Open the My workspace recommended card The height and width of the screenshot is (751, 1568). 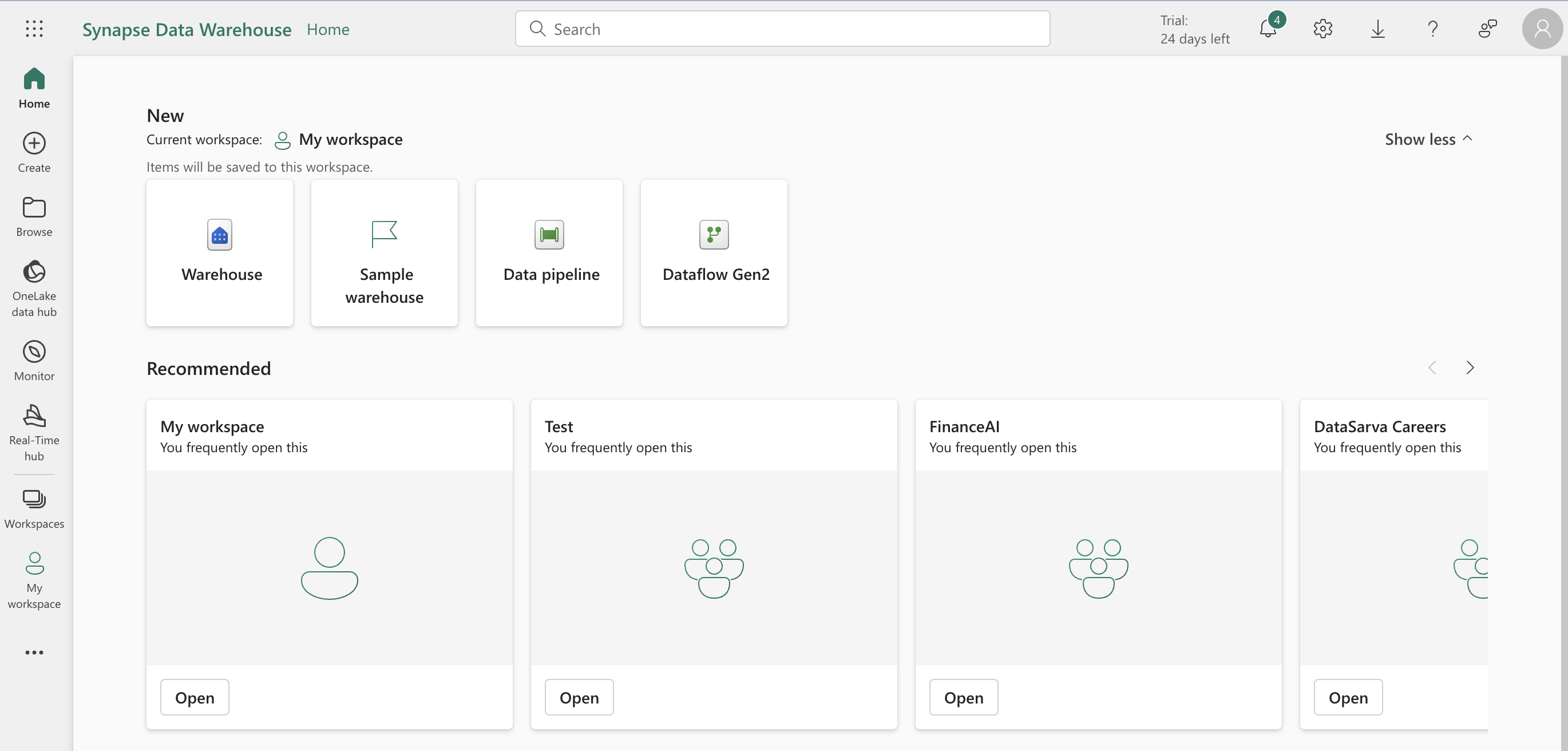195,697
